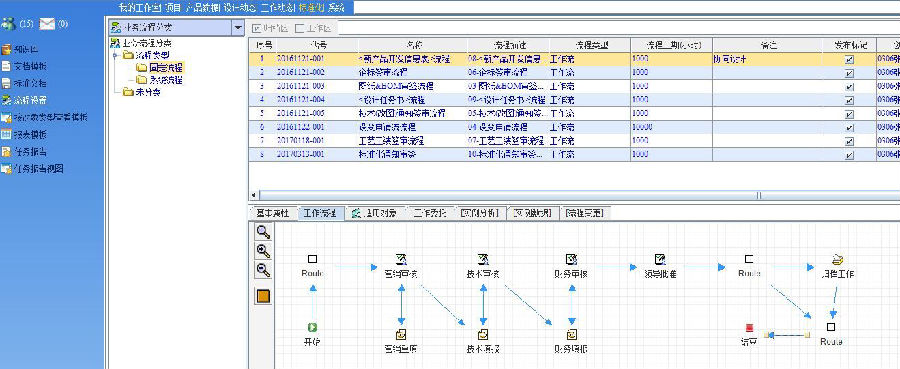Collapse the first folder node in tree

(x=115, y=56)
